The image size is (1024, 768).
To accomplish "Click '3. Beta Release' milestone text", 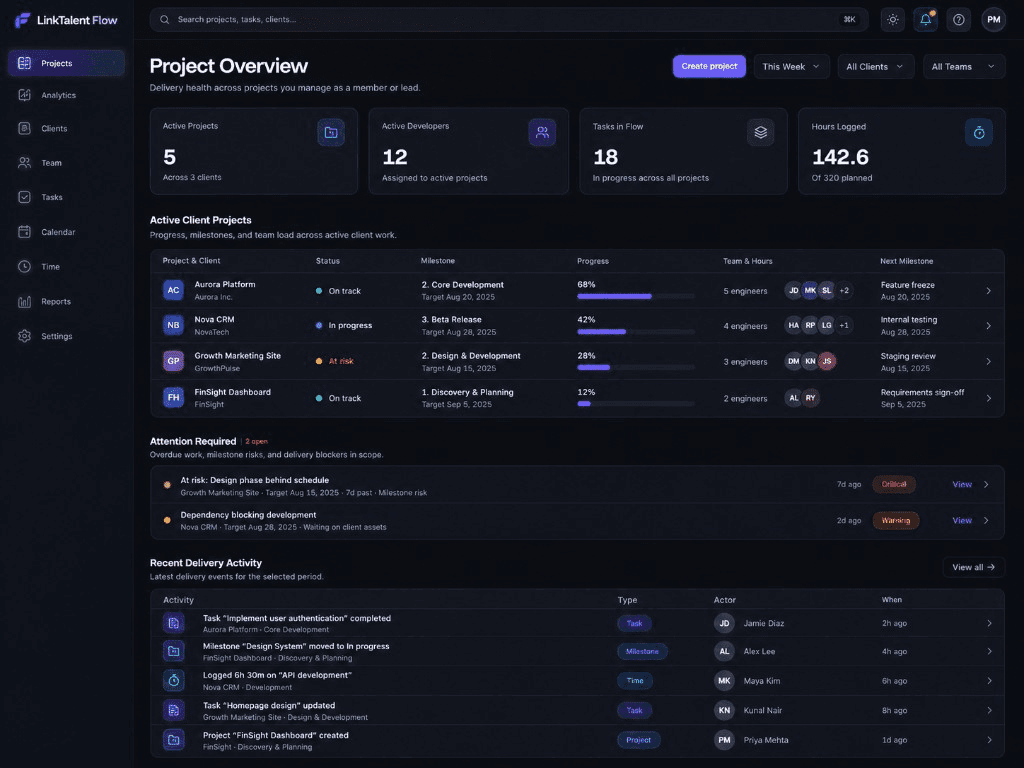I will pos(451,319).
